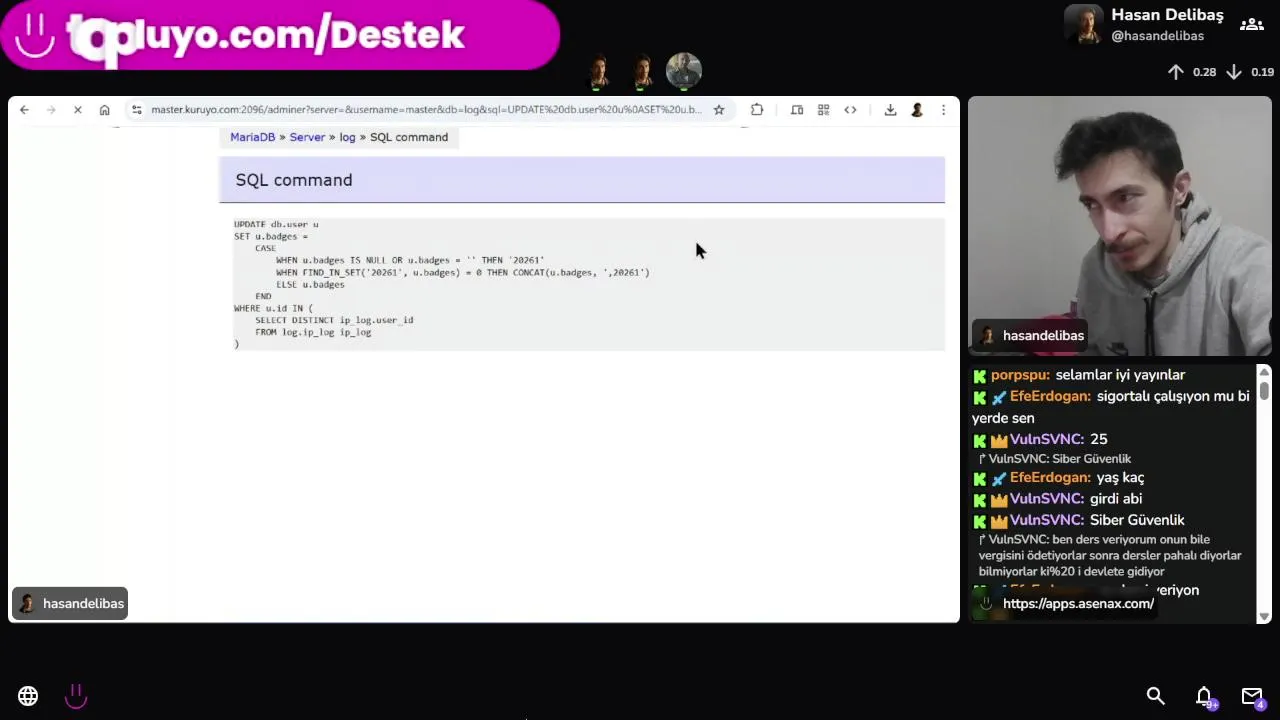
Task: Click the chat message 'girdi abi'
Action: coord(1116,499)
